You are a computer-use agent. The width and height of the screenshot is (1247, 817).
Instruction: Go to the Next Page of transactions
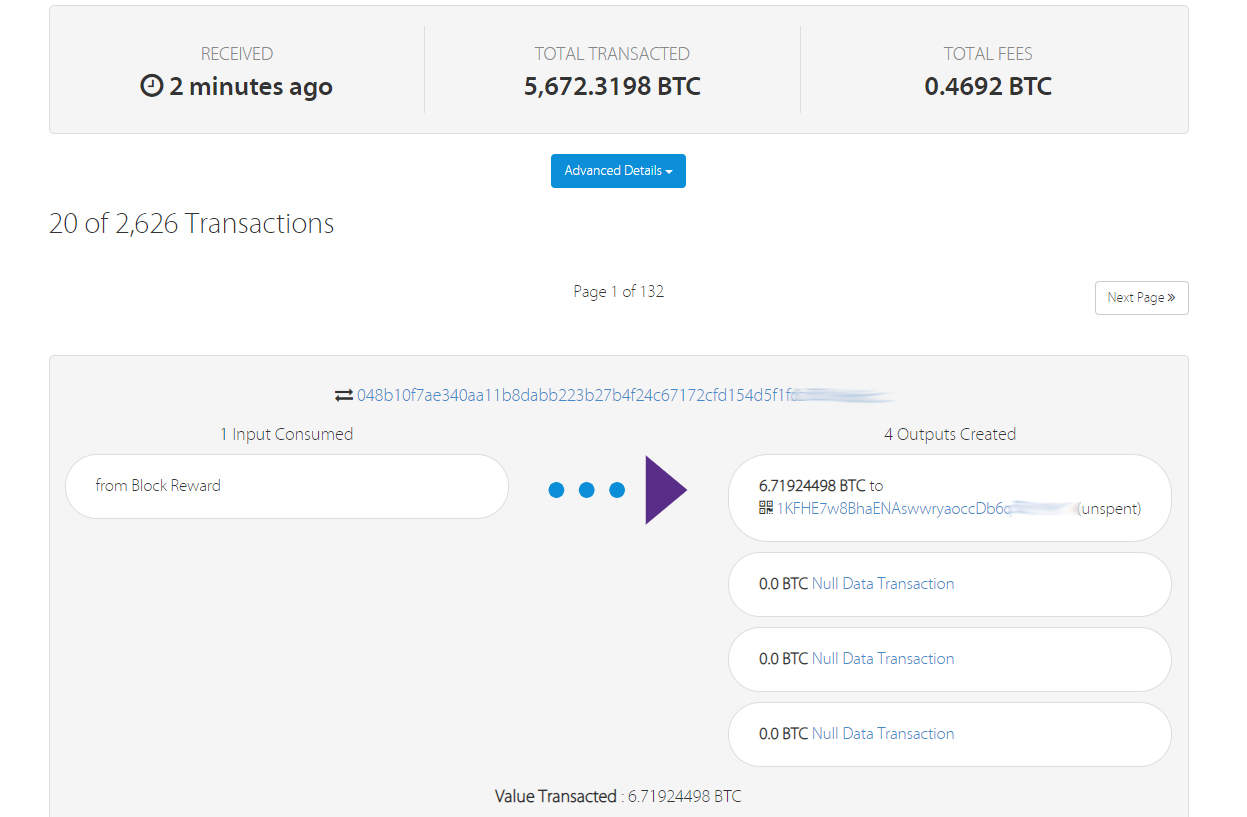1141,297
